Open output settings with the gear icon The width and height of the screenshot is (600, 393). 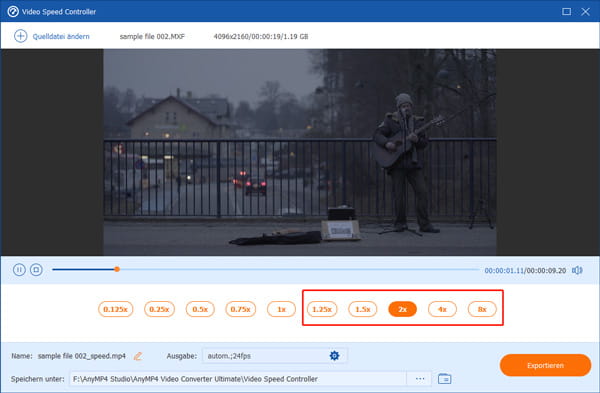tap(334, 356)
